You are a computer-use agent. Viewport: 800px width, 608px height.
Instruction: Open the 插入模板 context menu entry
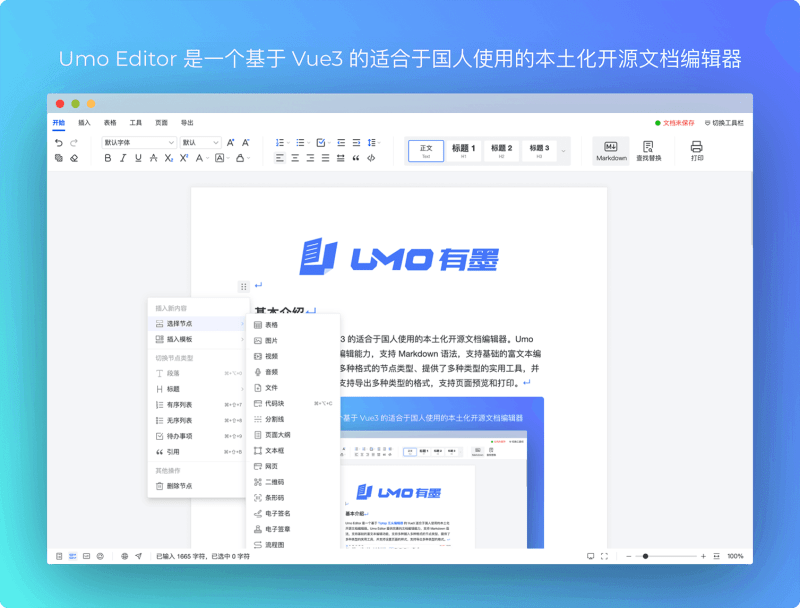[x=180, y=339]
